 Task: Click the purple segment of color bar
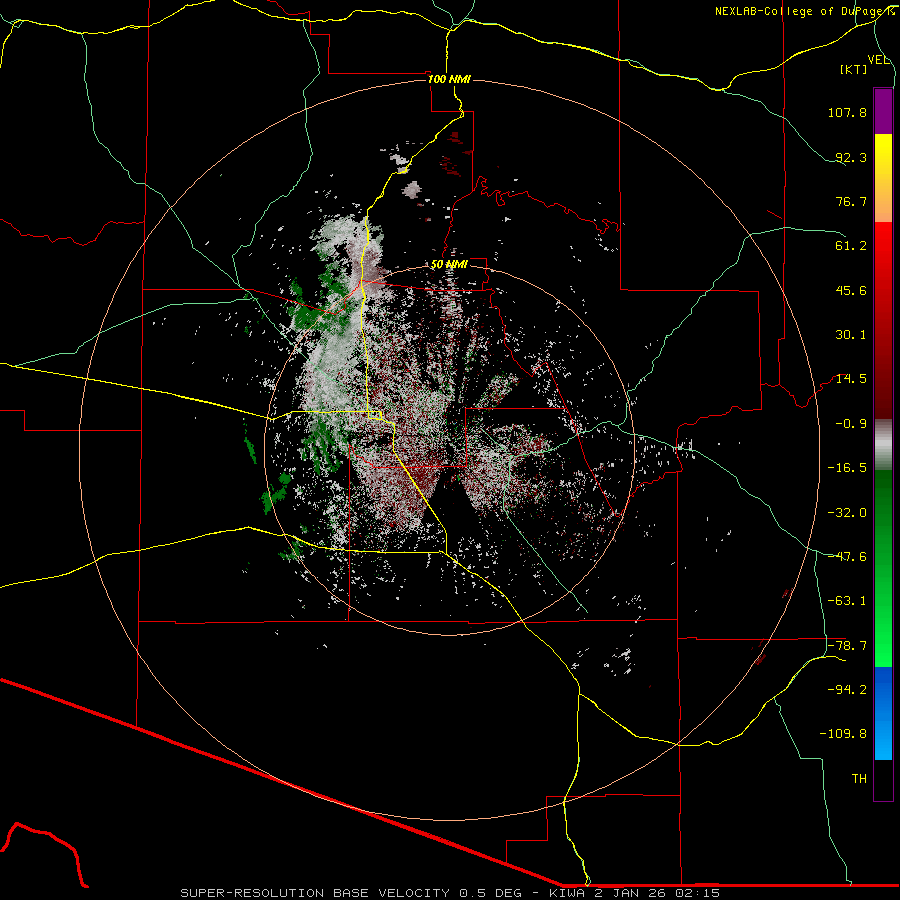point(883,111)
